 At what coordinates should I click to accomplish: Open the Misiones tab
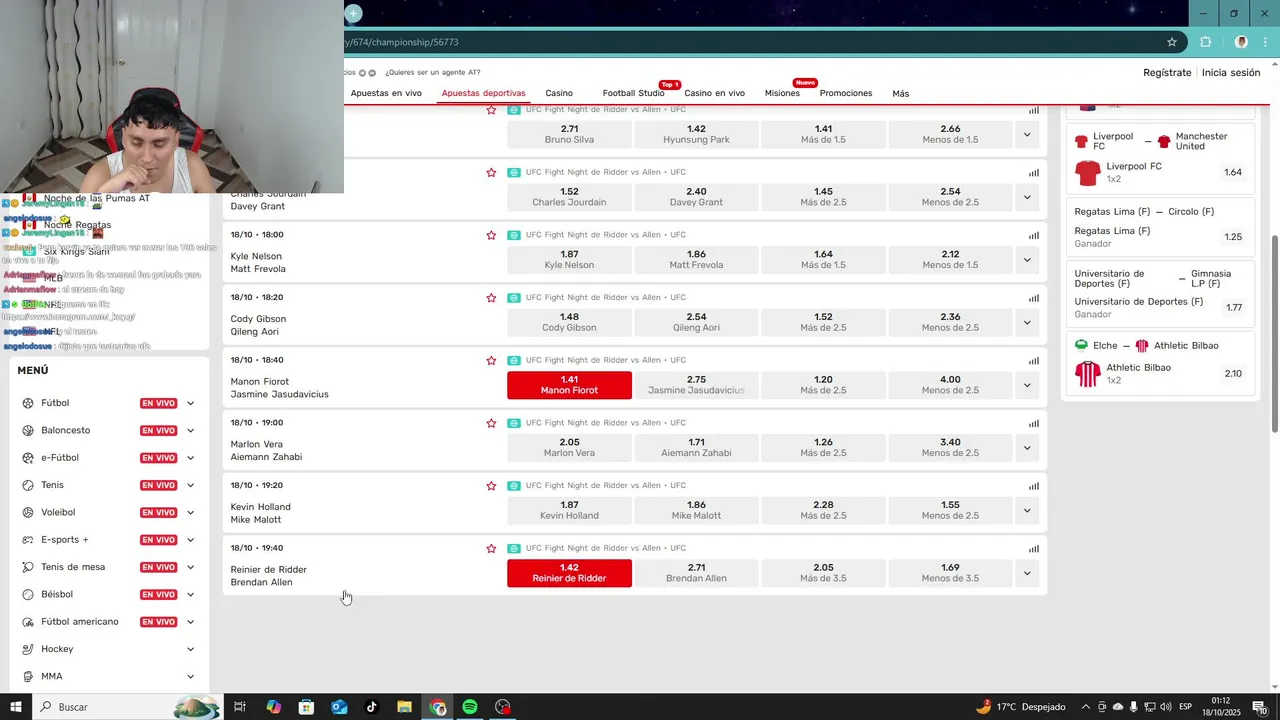(x=782, y=93)
